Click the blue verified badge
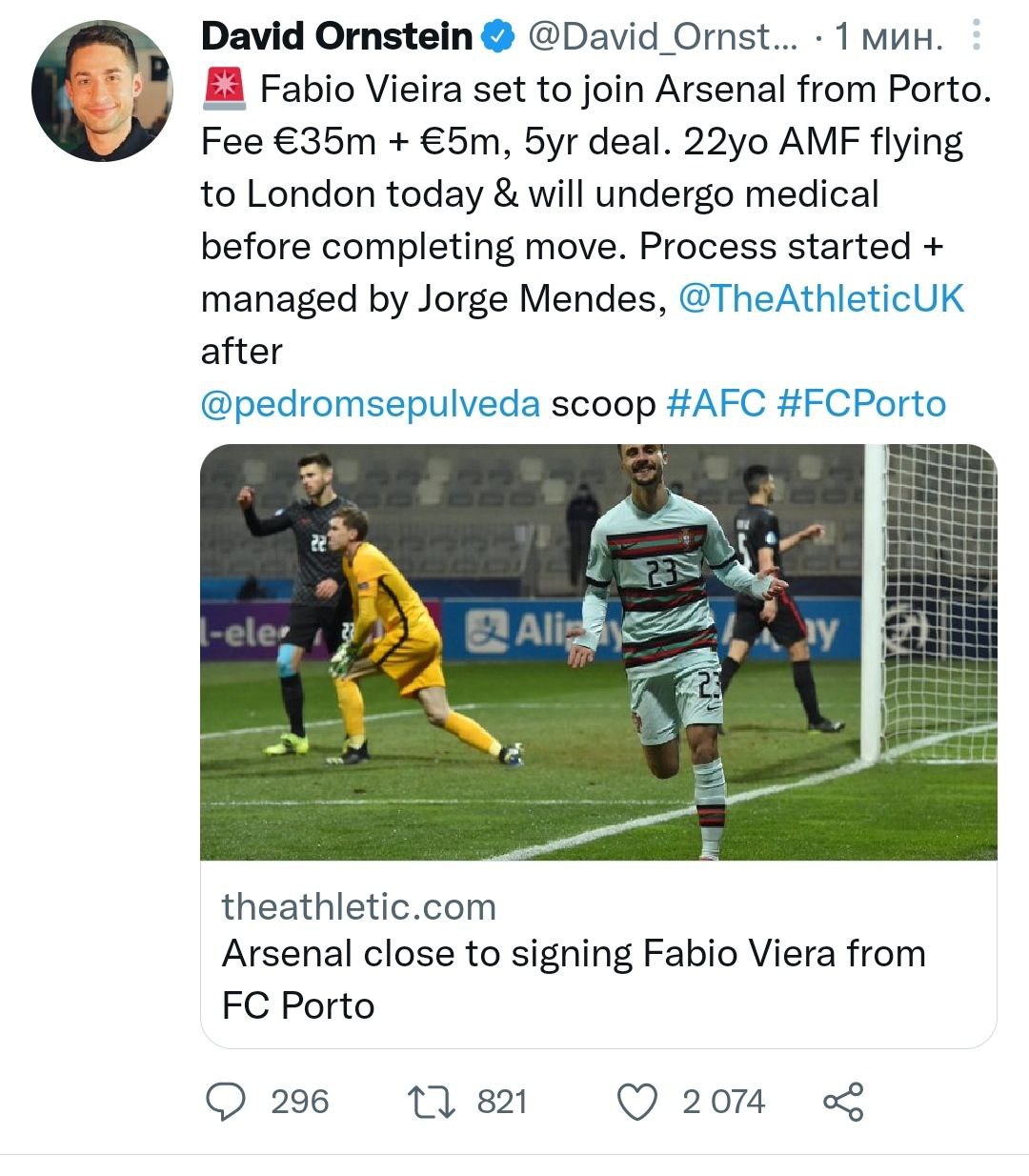Screen dimensions: 1029x1176 tap(497, 36)
